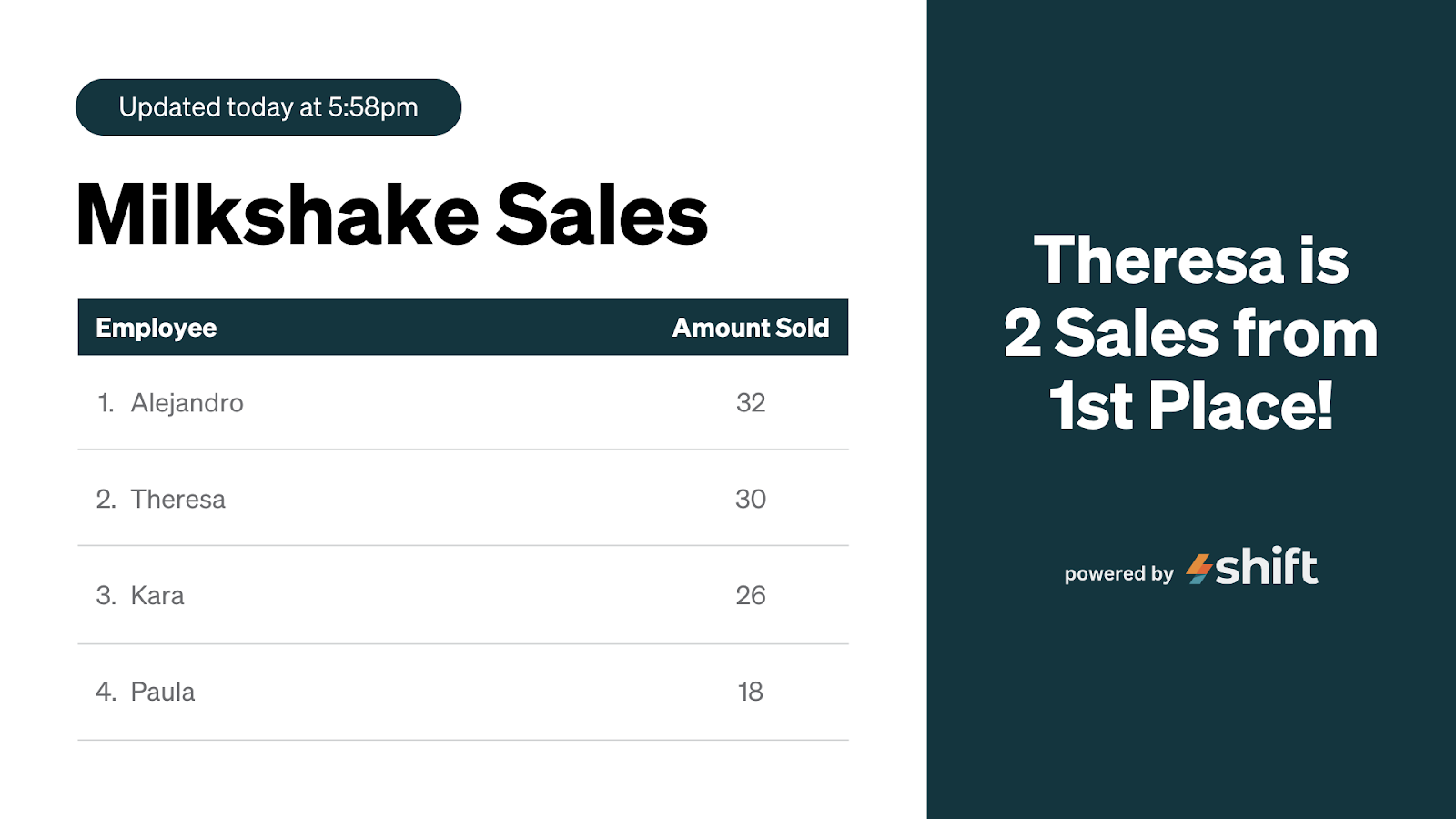Click the Shift lightning bolt logo icon

1199,569
